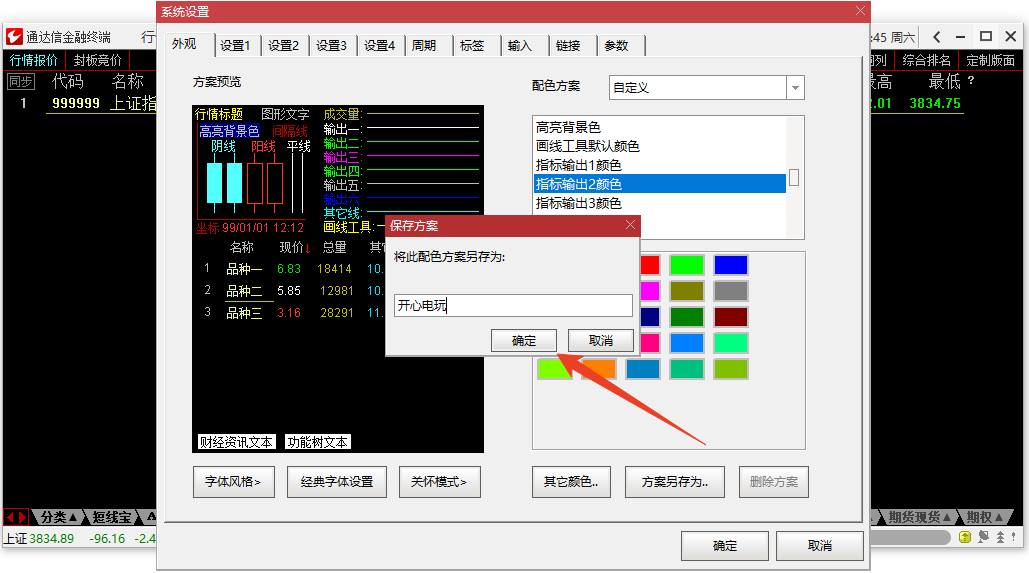Select 指标输出1颜色 in the color item list
This screenshot has height=573, width=1029.
point(660,165)
